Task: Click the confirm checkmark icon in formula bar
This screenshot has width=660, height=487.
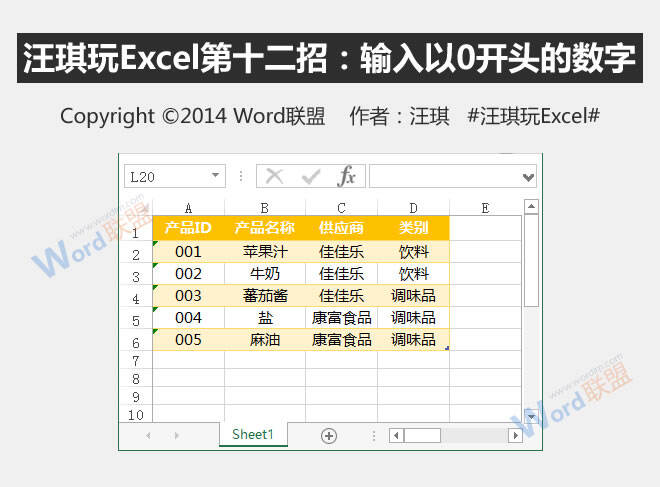Action: pyautogui.click(x=311, y=176)
